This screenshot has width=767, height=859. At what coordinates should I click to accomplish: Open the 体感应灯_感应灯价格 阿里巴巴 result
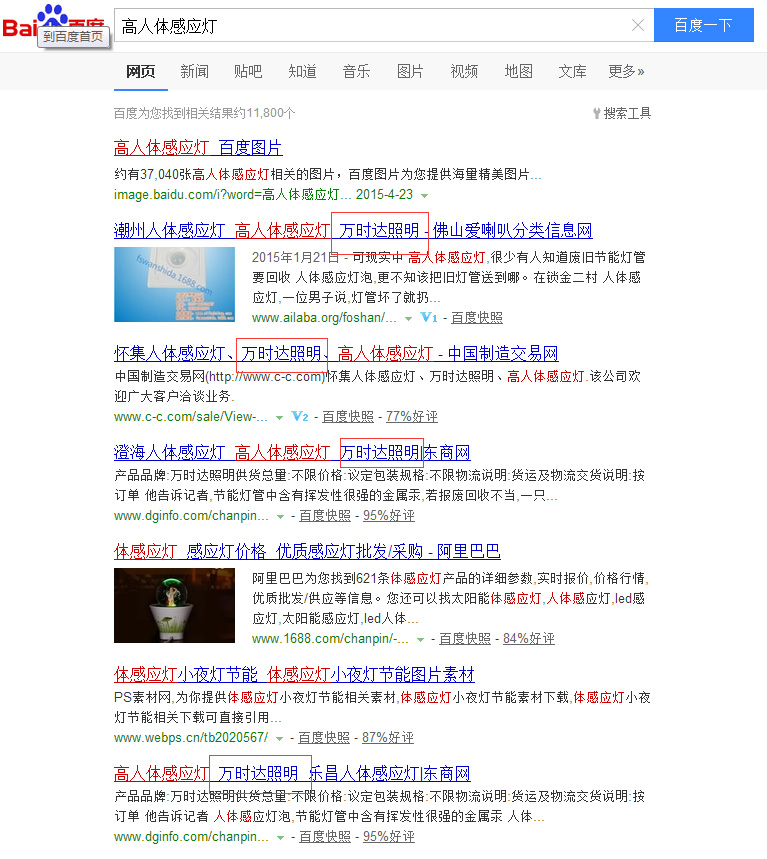click(x=307, y=552)
